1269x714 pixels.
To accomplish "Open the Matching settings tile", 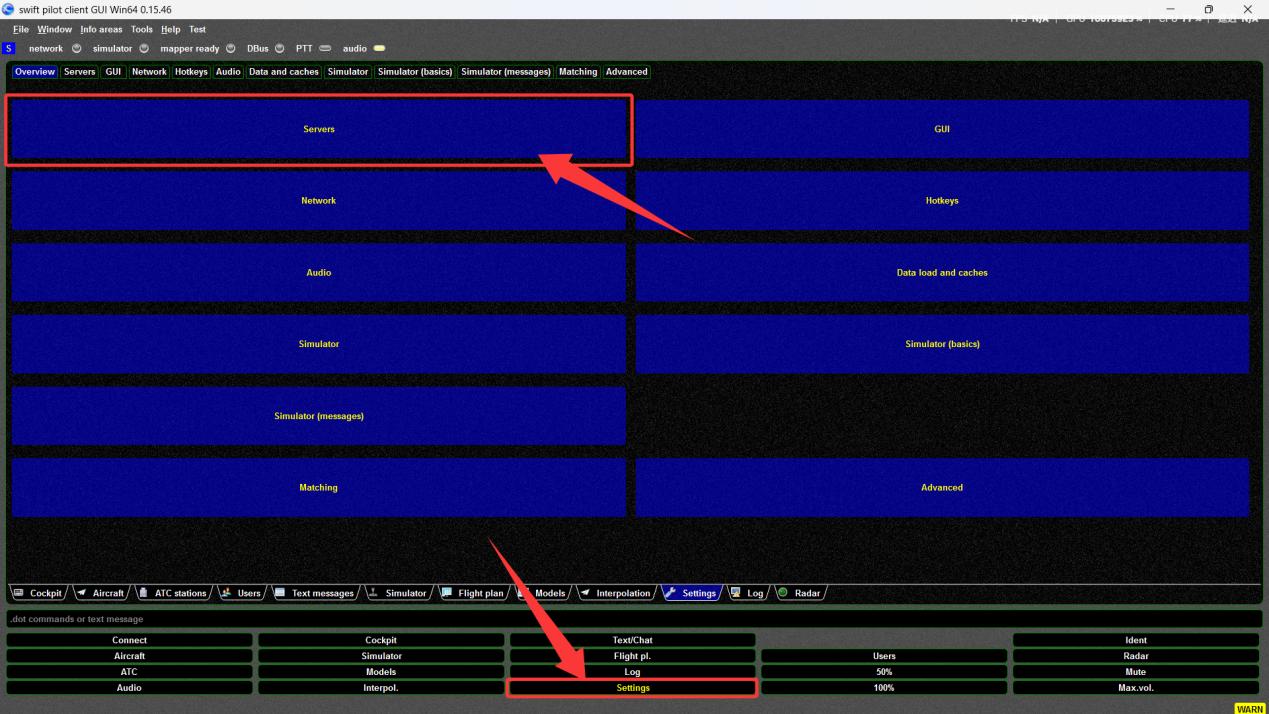I will point(319,488).
